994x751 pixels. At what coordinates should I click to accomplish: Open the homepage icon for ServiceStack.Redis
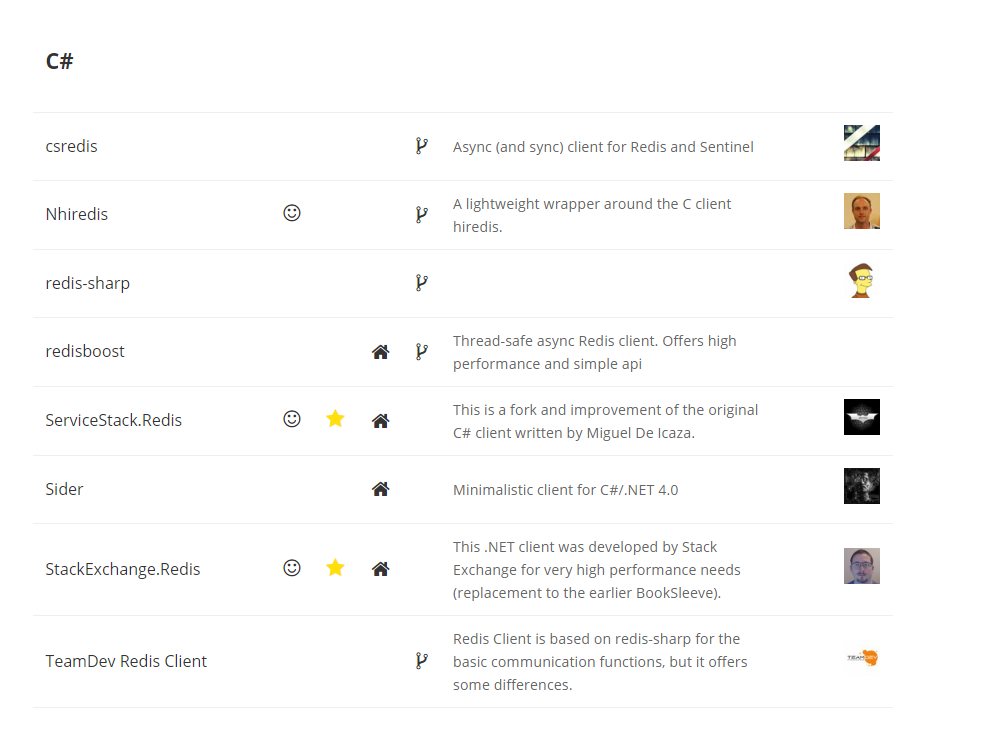pos(380,421)
